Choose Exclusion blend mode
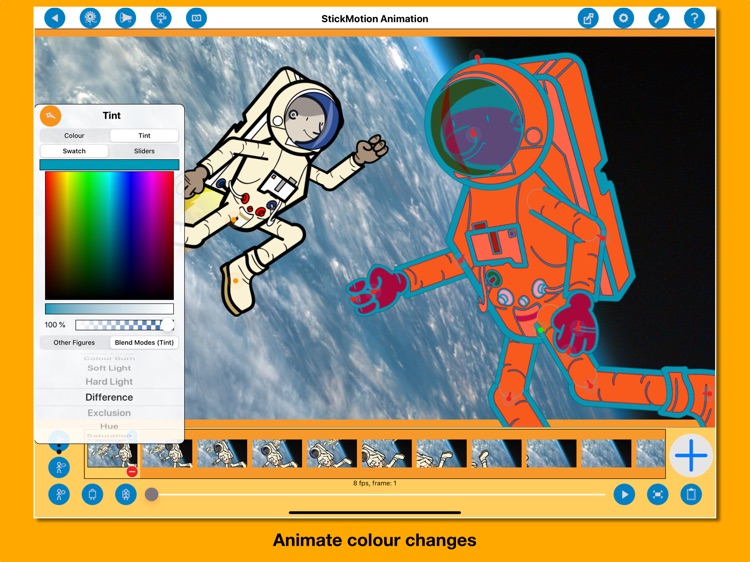The width and height of the screenshot is (750, 562). click(x=109, y=413)
